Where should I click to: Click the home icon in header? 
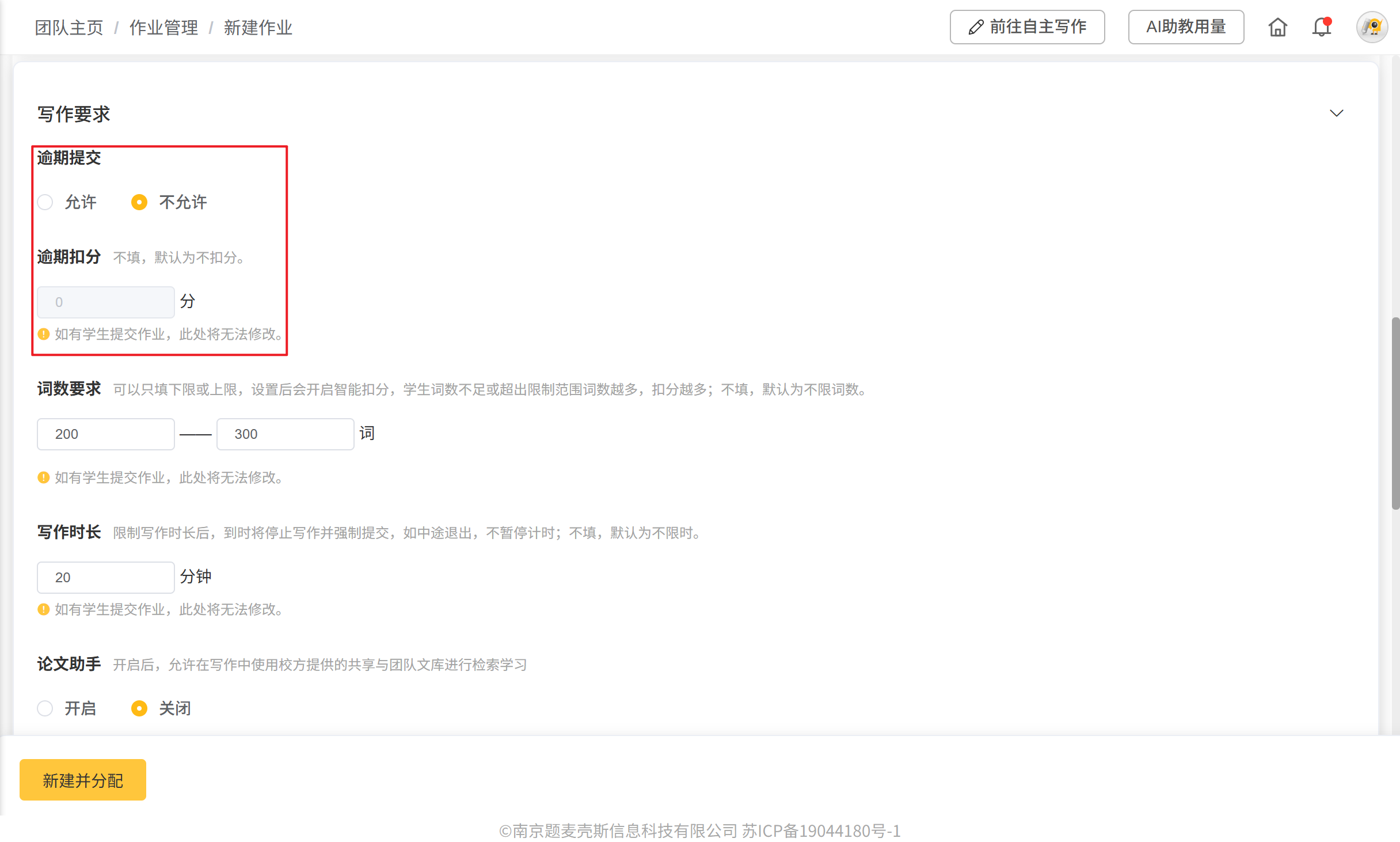click(1277, 27)
